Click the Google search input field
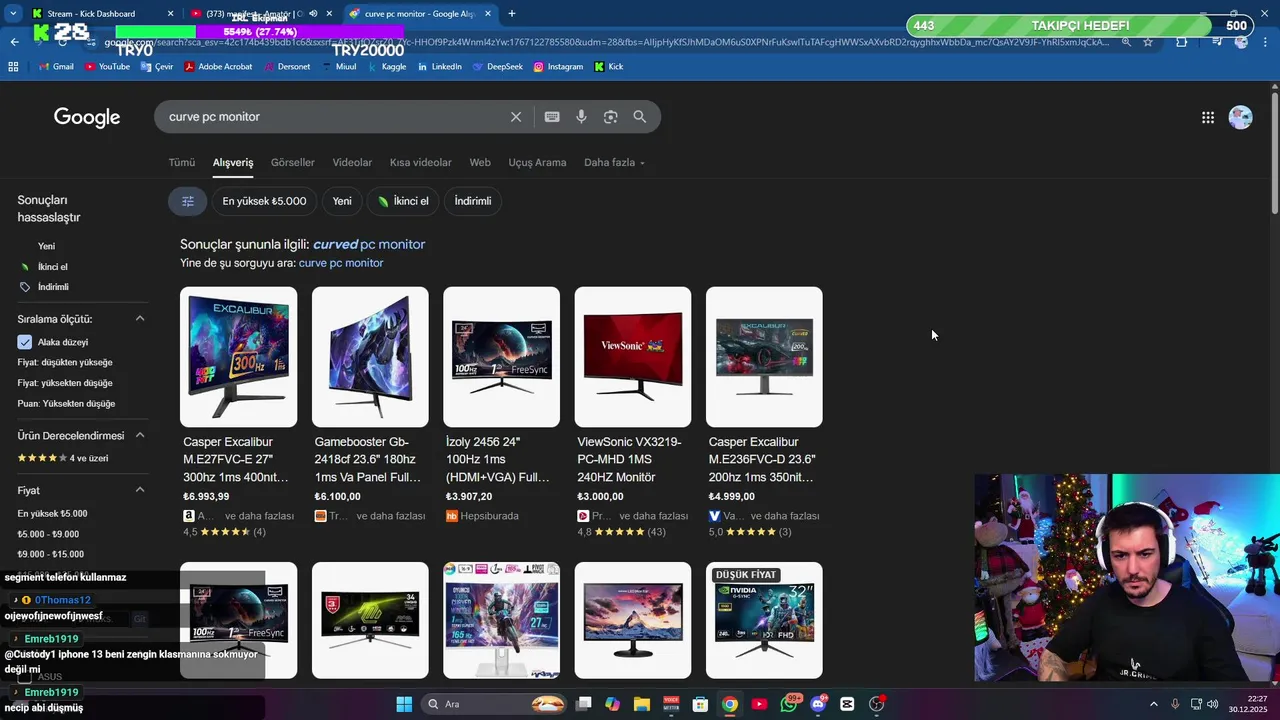 point(335,117)
